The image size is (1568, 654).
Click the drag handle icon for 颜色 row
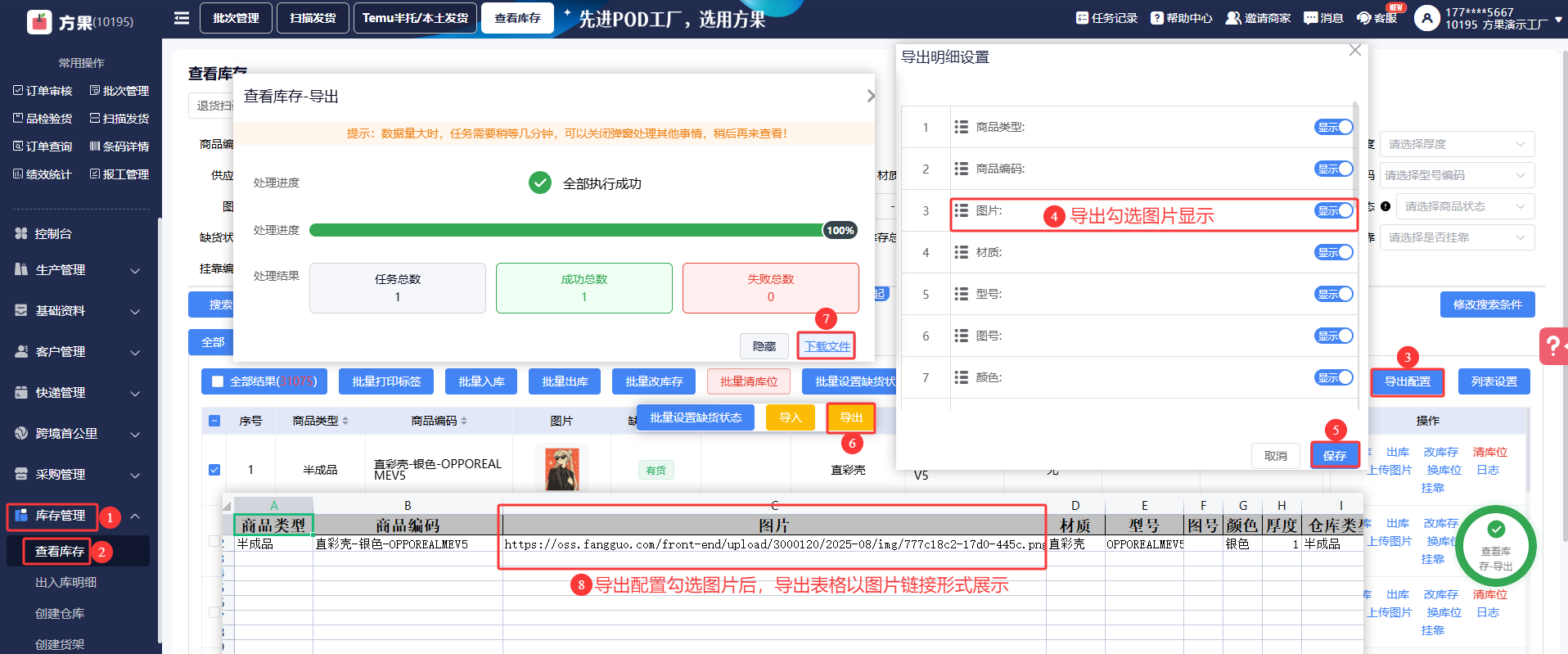pyautogui.click(x=962, y=377)
